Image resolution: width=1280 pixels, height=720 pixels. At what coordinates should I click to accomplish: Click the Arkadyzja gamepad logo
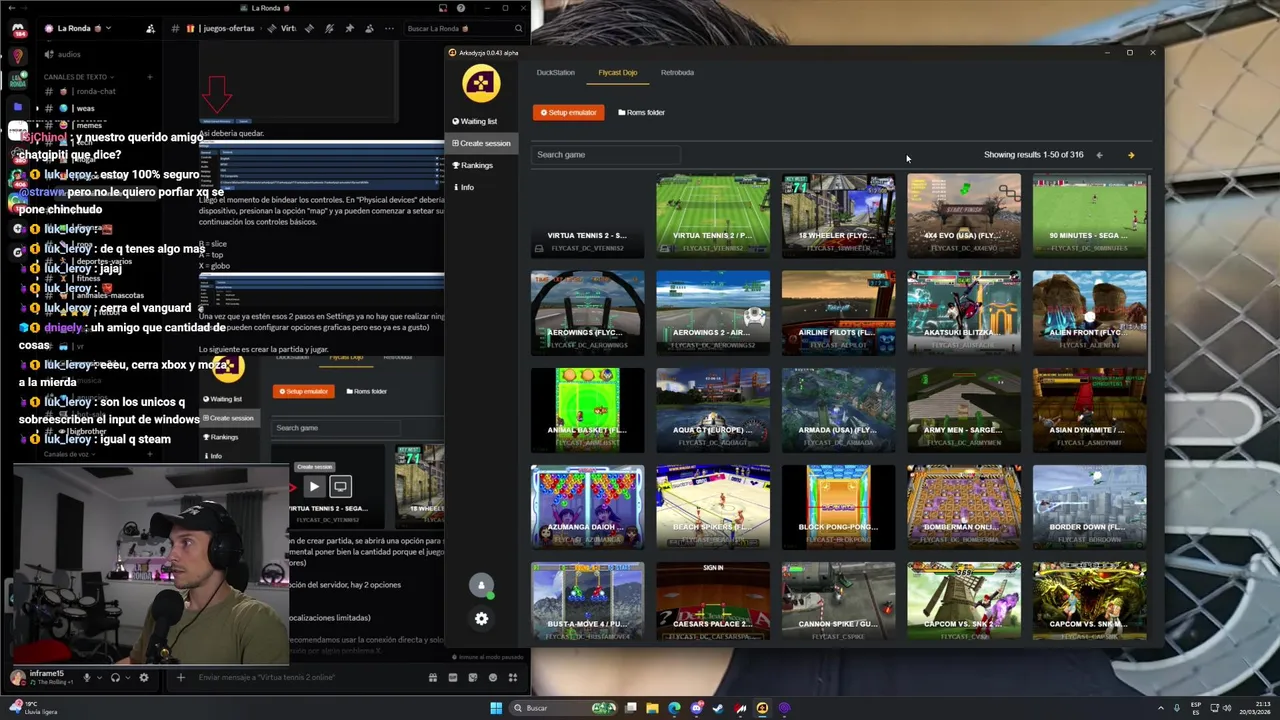481,83
